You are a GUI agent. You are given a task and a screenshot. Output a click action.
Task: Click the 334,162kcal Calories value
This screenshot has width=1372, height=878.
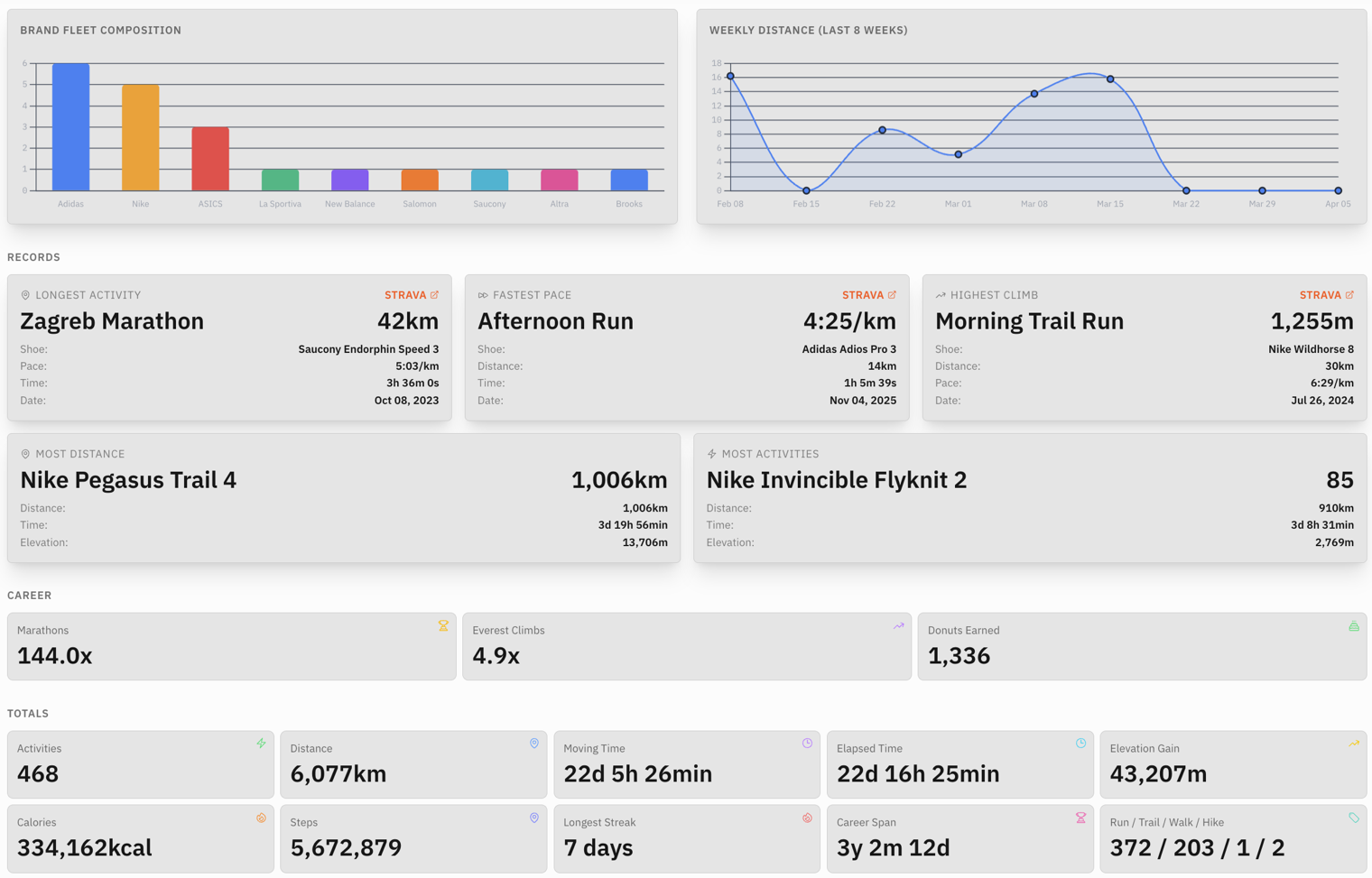(x=85, y=848)
